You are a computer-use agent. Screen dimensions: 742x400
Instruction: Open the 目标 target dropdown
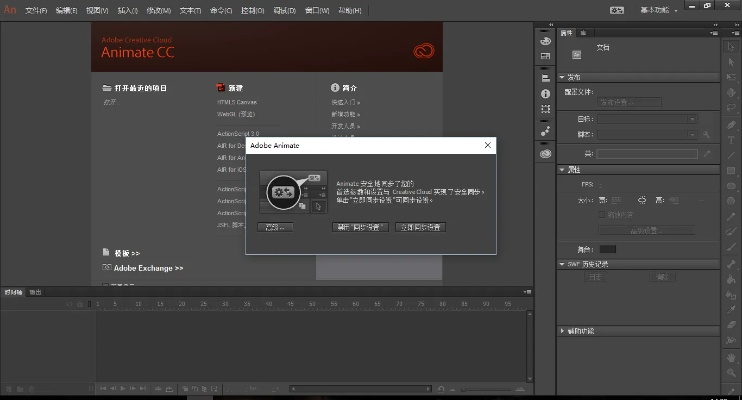tap(647, 119)
